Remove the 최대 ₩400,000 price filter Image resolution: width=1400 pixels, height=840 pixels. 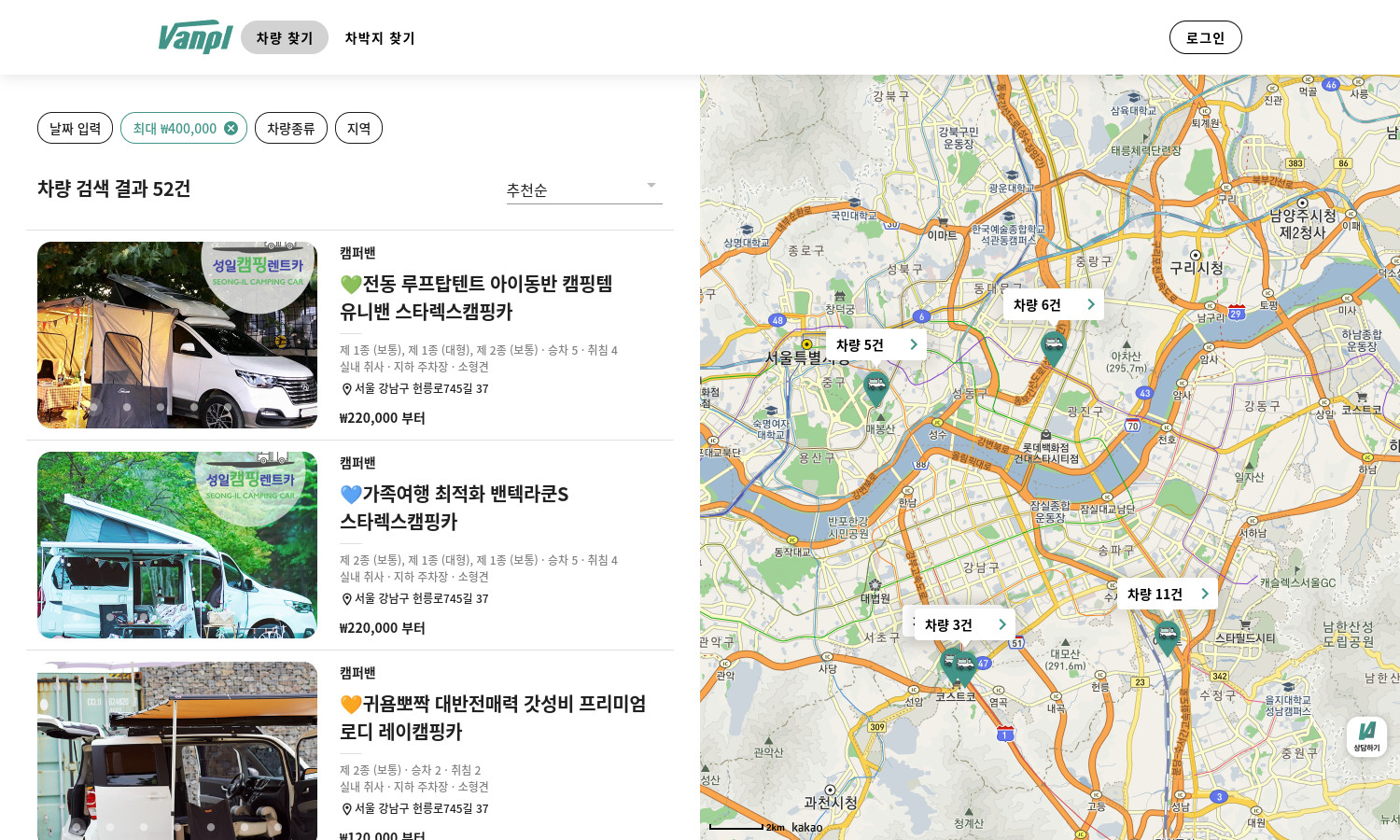231,129
